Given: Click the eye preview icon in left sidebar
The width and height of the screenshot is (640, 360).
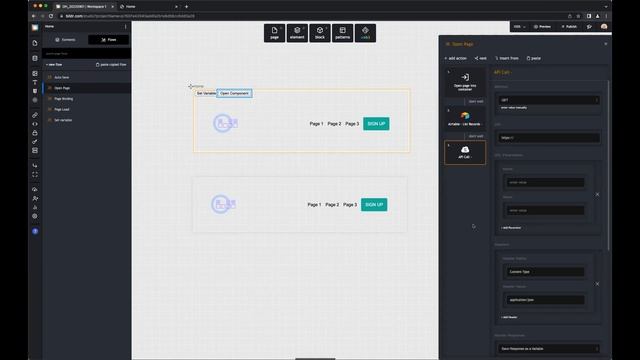Looking at the screenshot, I should point(35,124).
